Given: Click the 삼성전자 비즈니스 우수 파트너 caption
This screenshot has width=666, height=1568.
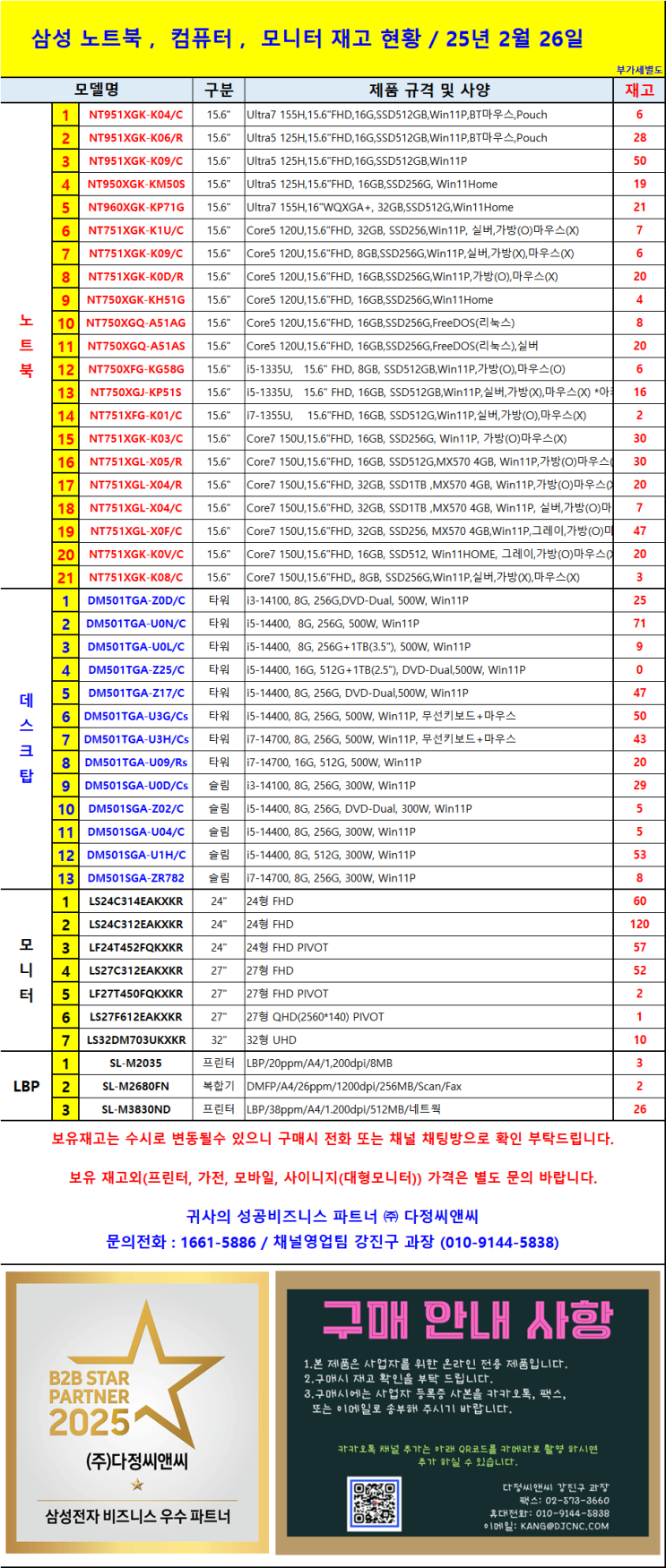Looking at the screenshot, I should (x=137, y=1516).
